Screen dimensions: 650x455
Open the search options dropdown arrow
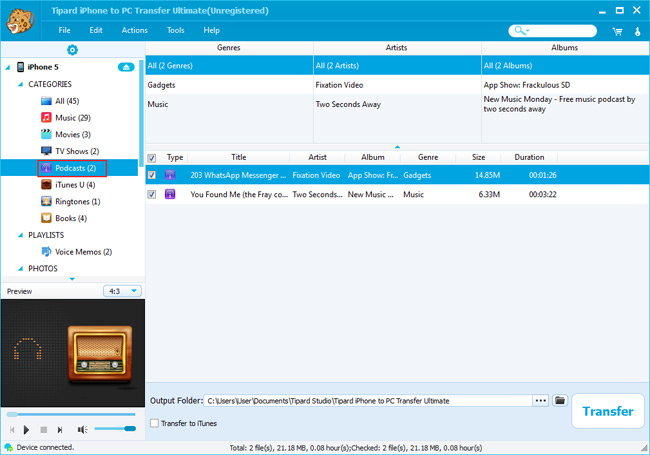(528, 30)
